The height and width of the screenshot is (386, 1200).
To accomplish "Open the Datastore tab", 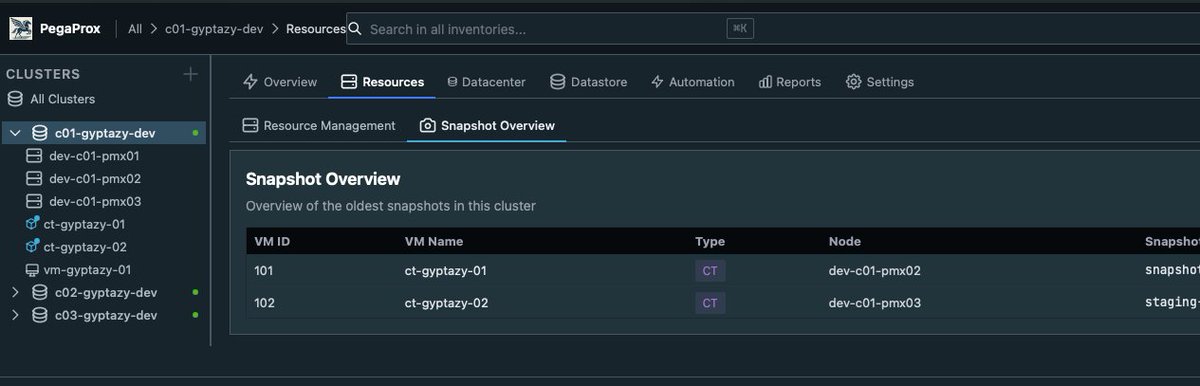I will 589,82.
